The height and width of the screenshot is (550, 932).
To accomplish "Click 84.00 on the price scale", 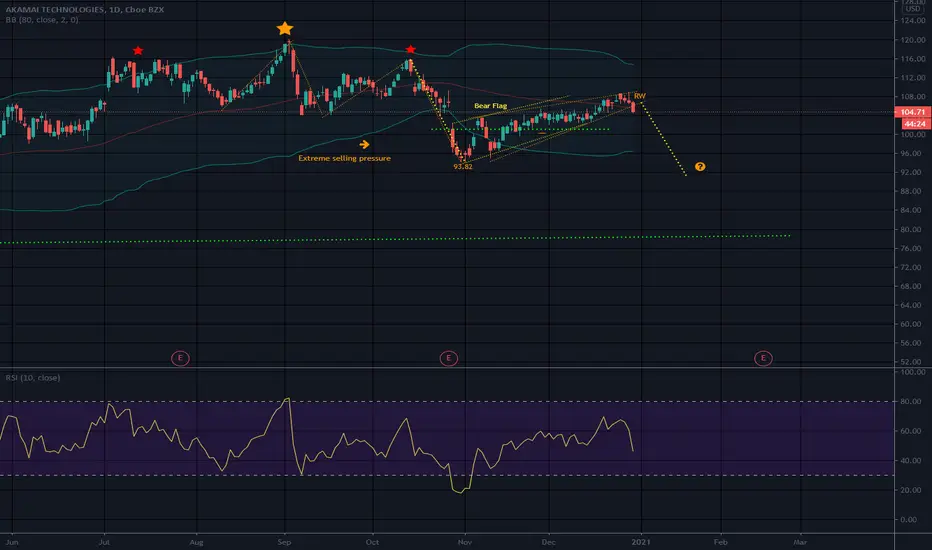I will click(912, 210).
